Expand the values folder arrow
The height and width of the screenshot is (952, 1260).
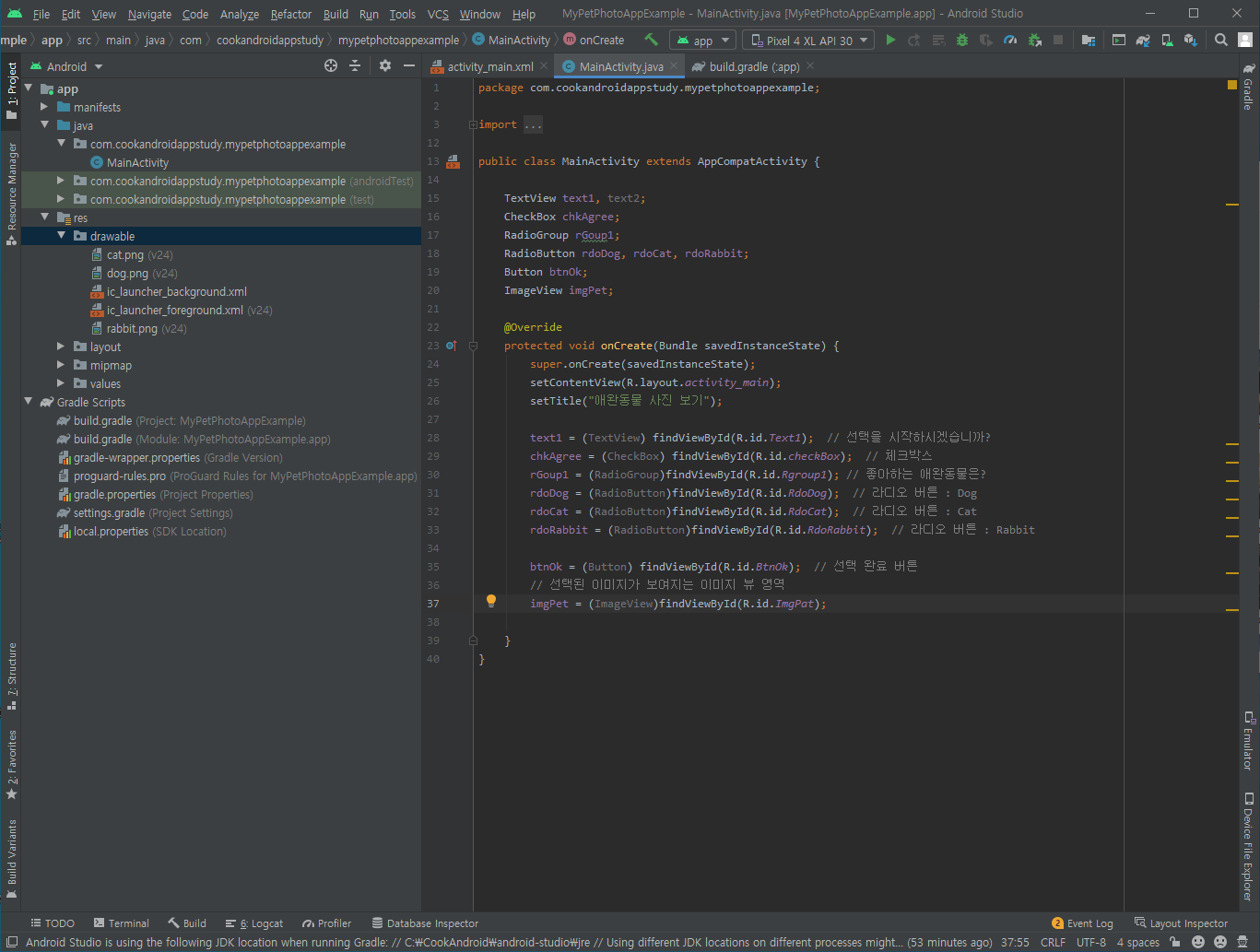62,383
